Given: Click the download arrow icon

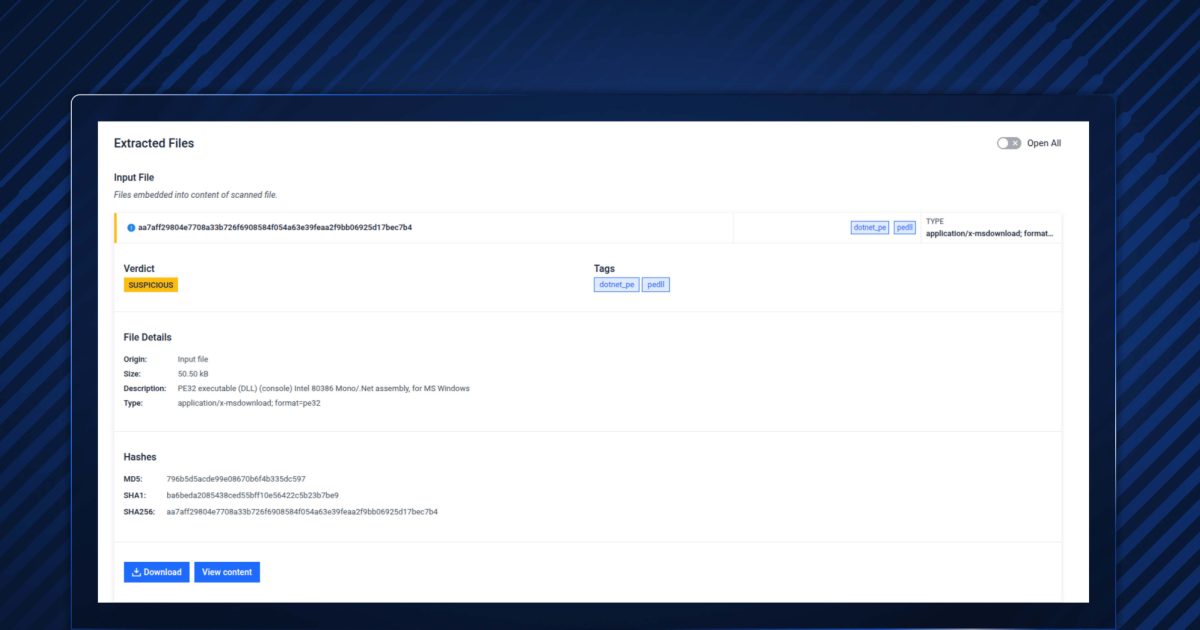Looking at the screenshot, I should point(137,572).
